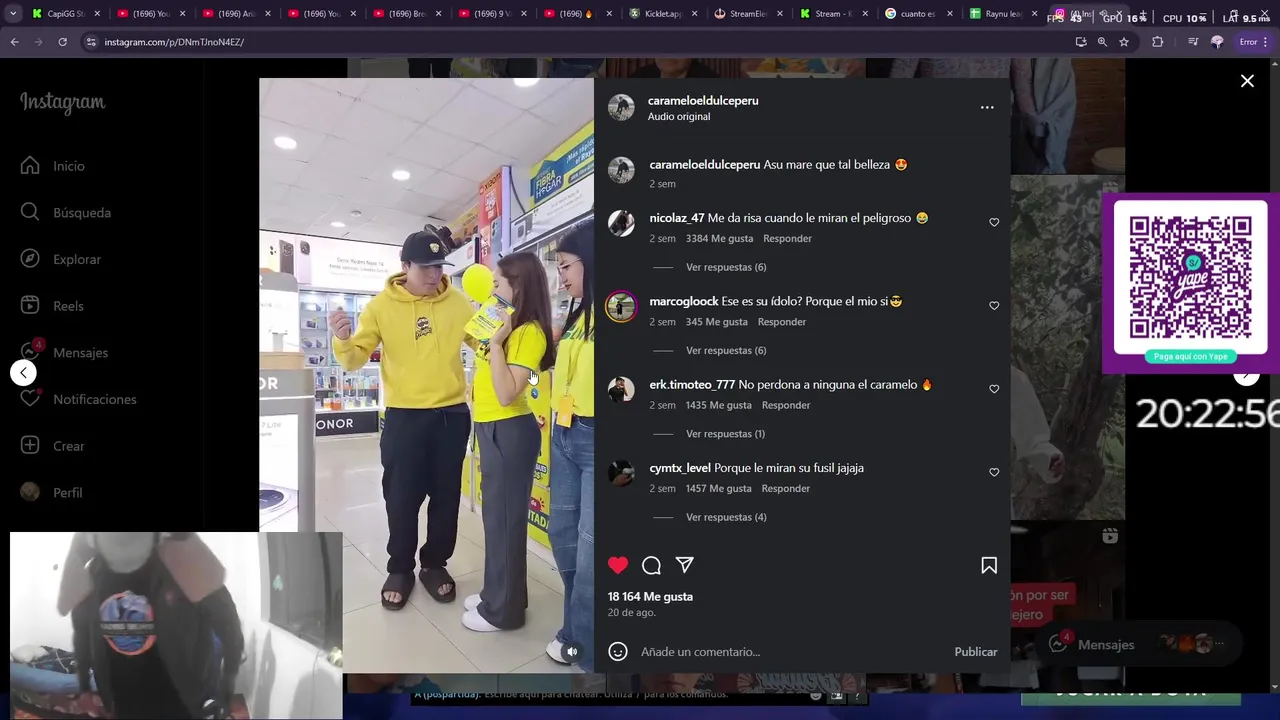Open carameloeldulceperu profile from post header
Screen dimensions: 1280x720
coord(703,100)
